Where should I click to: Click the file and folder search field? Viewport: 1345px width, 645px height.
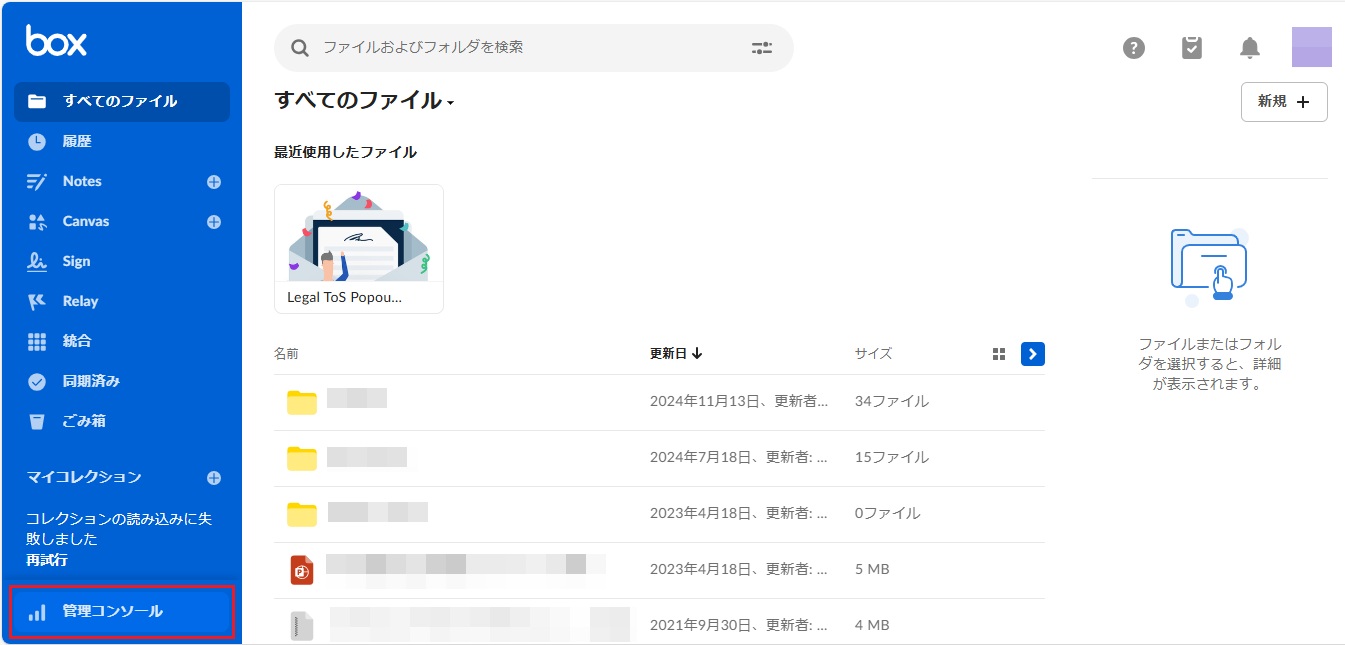click(x=530, y=48)
